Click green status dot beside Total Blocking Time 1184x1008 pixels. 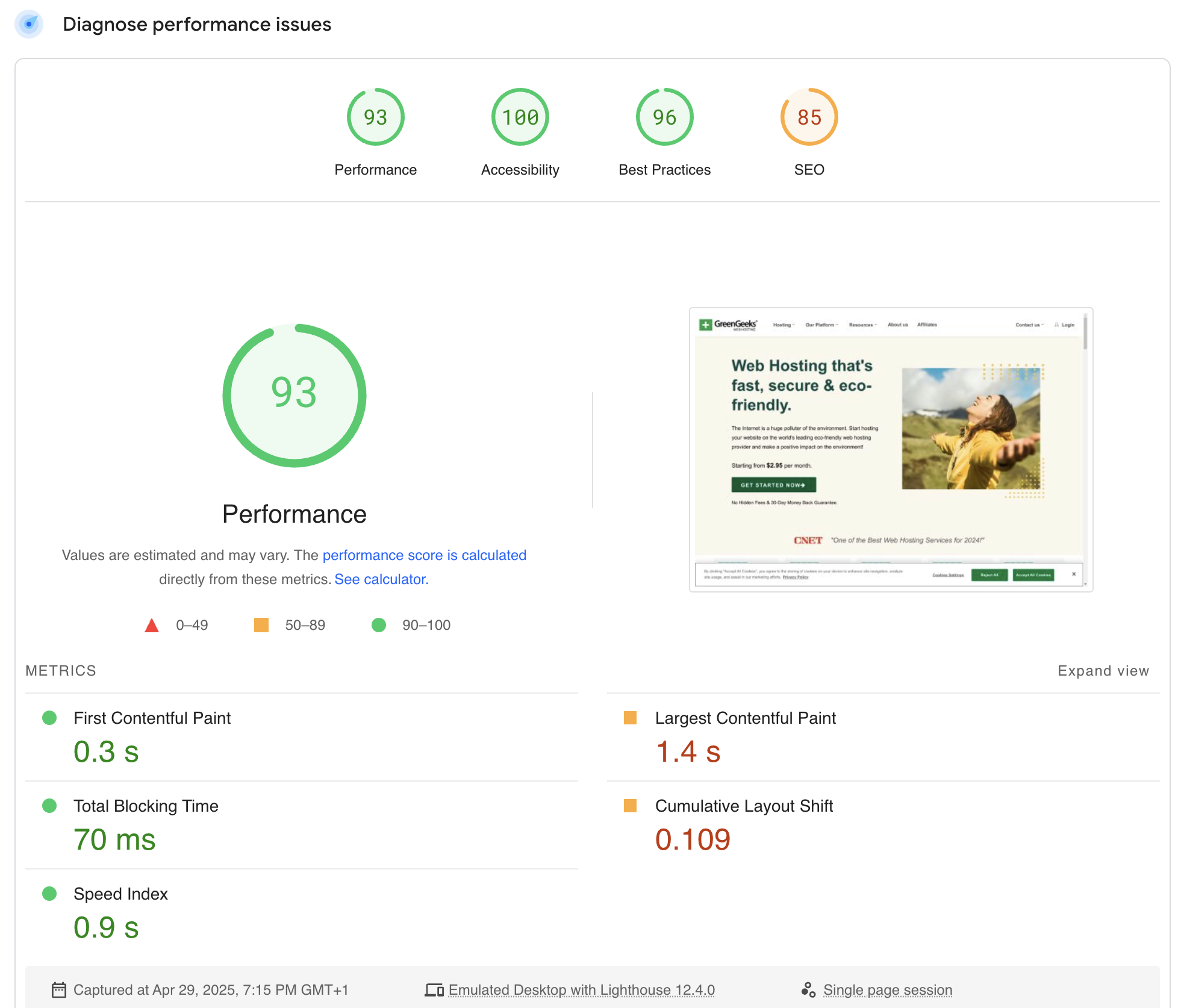49,806
